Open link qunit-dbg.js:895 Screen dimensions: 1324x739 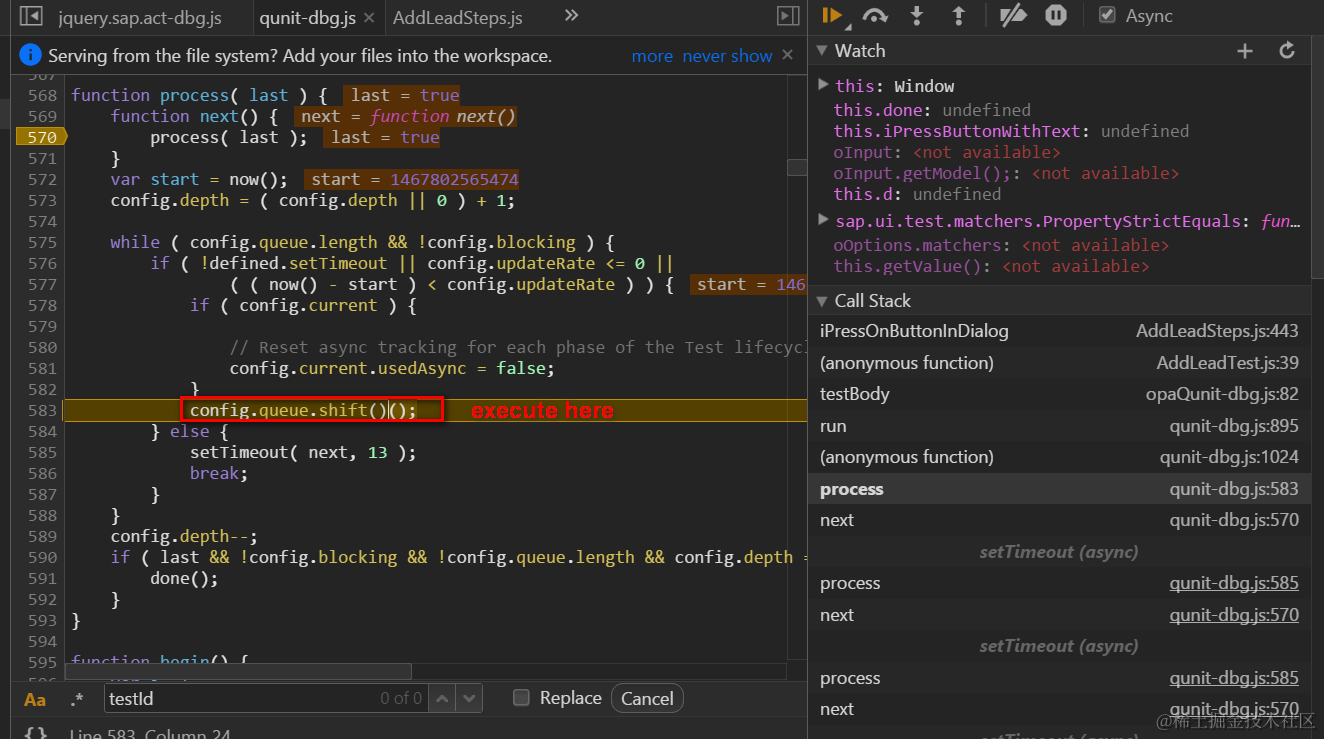(1234, 426)
